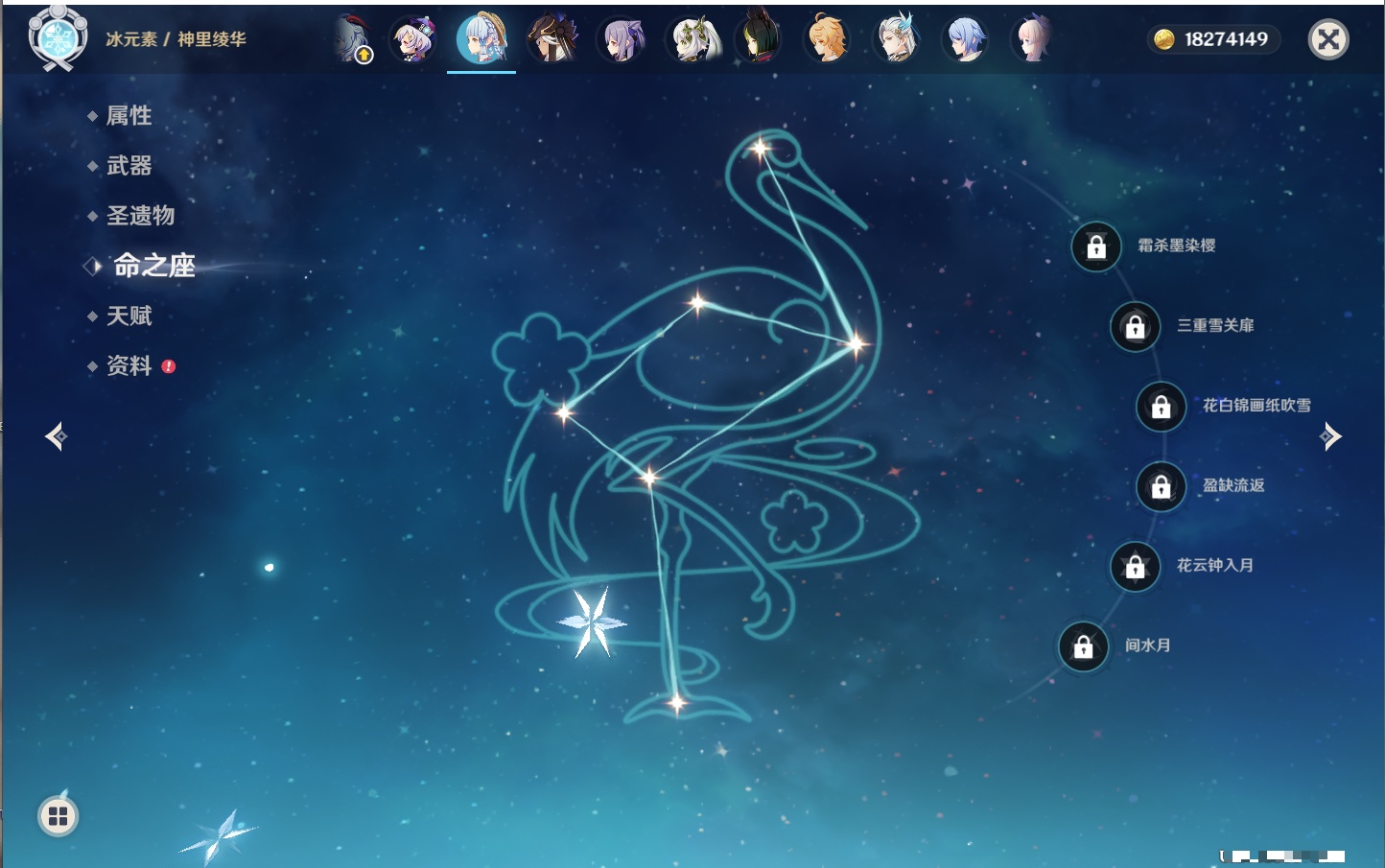
Task: Click the Cryo element emblem
Action: pyautogui.click(x=59, y=38)
